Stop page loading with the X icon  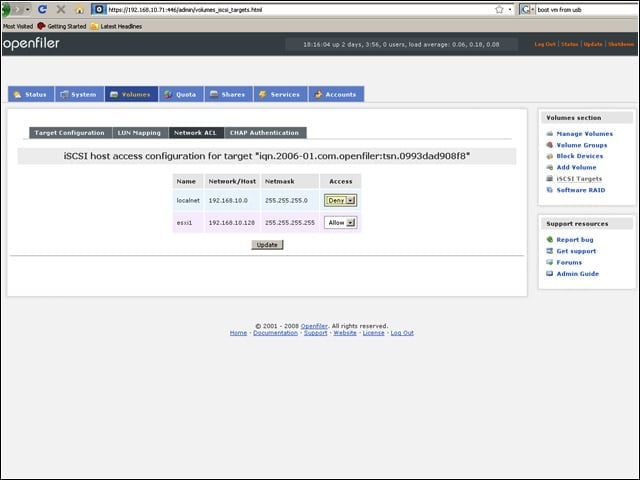click(61, 9)
